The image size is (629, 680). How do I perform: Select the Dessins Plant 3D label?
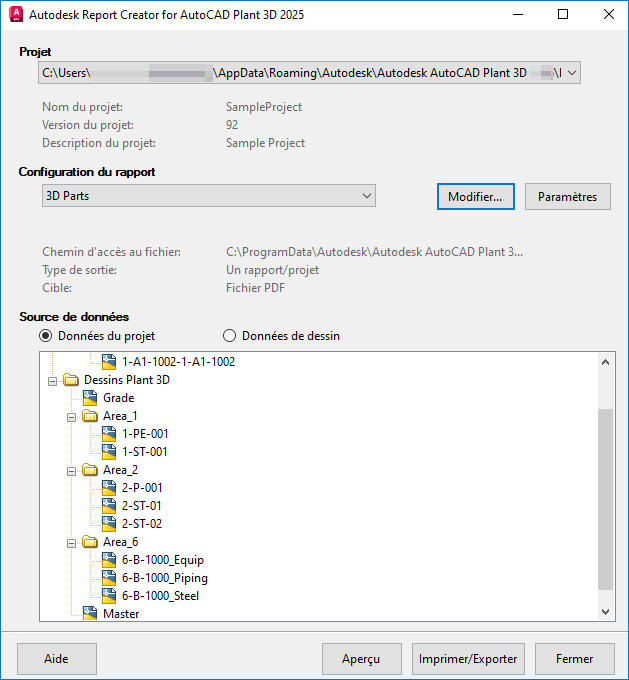pos(127,380)
